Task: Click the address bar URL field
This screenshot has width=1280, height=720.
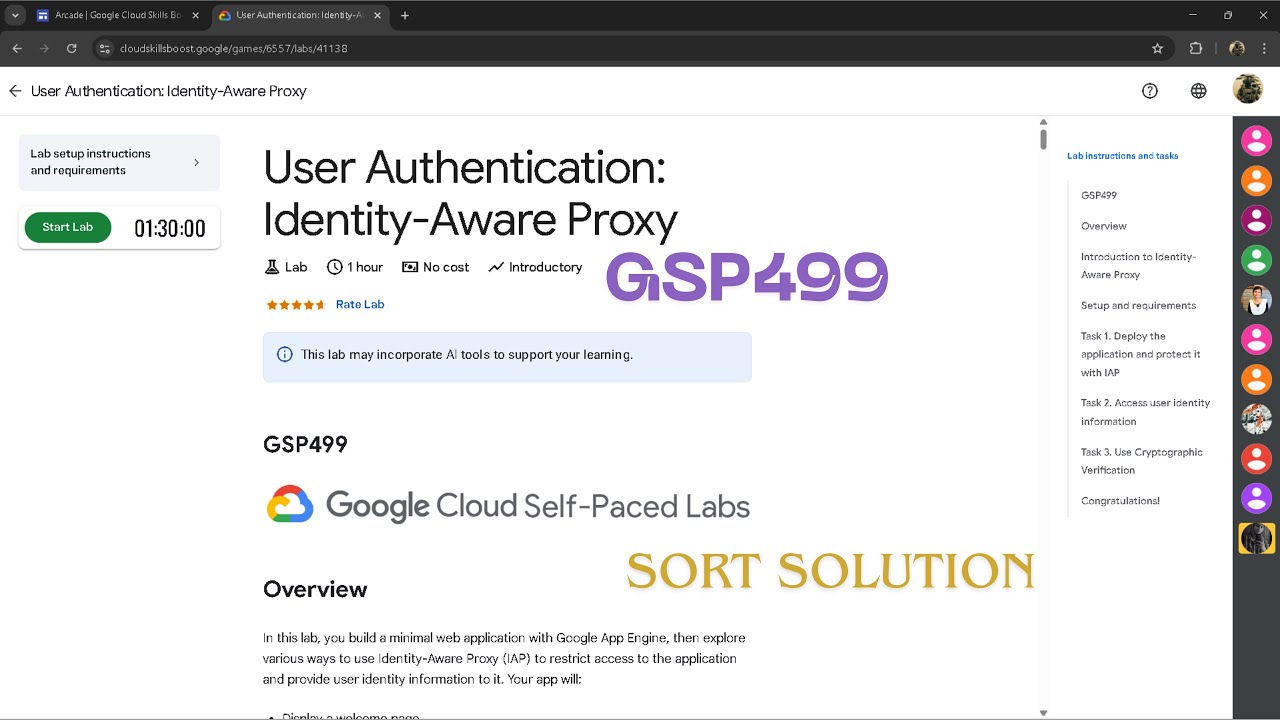Action: pyautogui.click(x=630, y=48)
